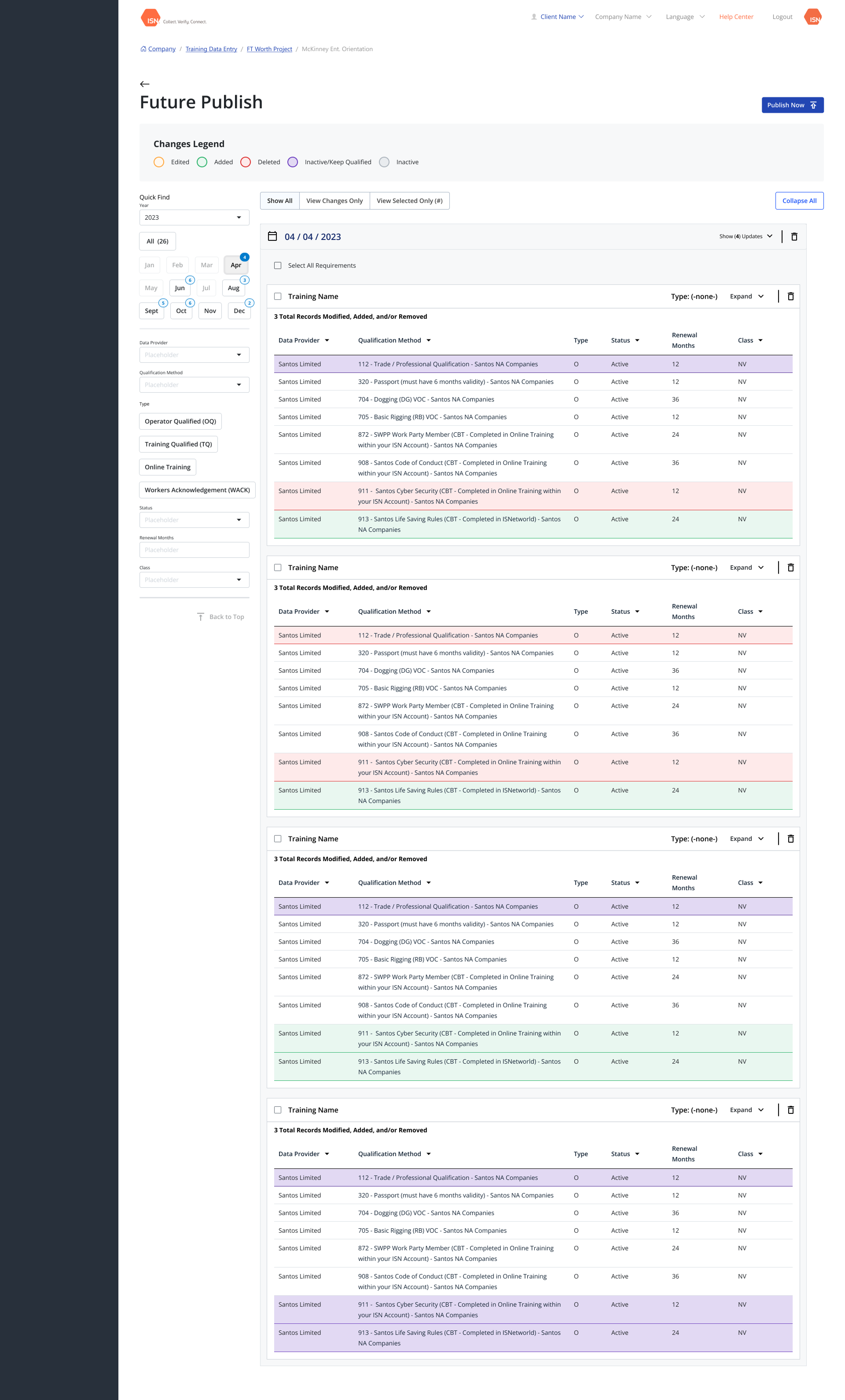Open the Class filter dropdown
Viewport: 845px width, 1400px height.
click(x=194, y=579)
